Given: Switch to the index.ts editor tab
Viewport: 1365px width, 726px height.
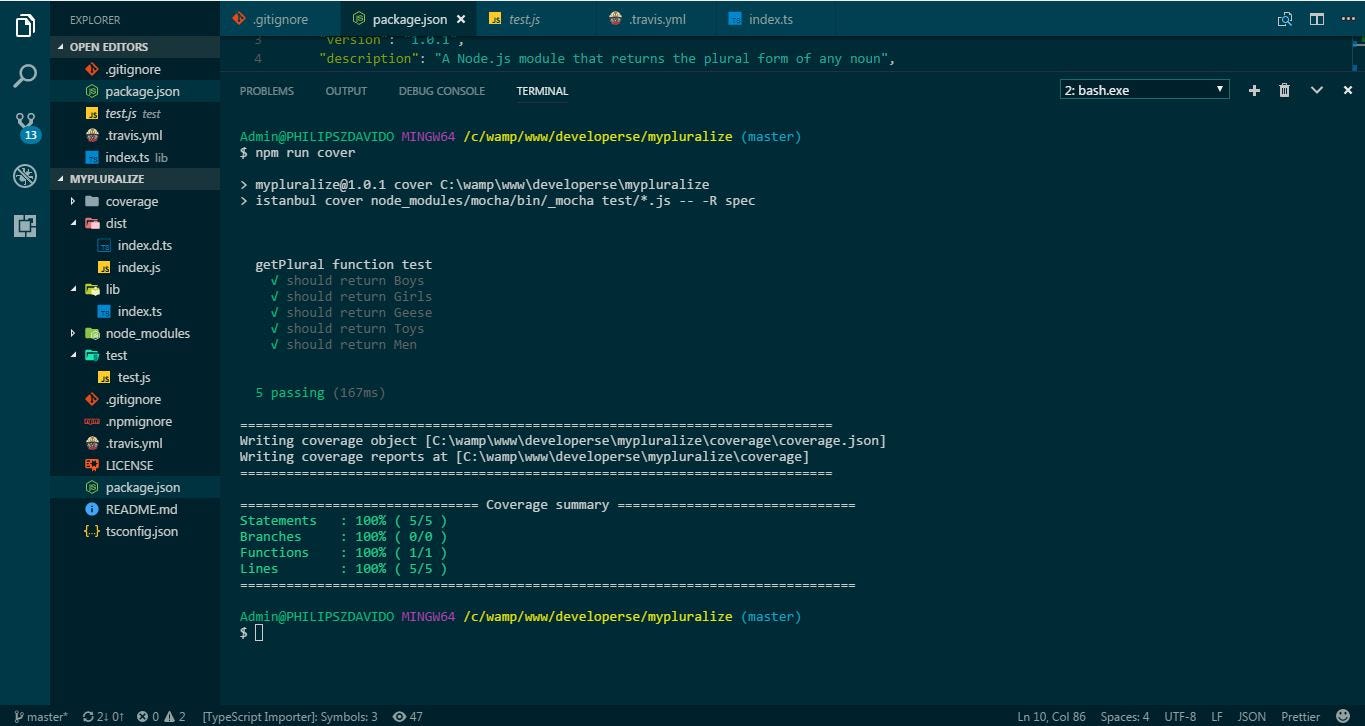Looking at the screenshot, I should (x=776, y=19).
